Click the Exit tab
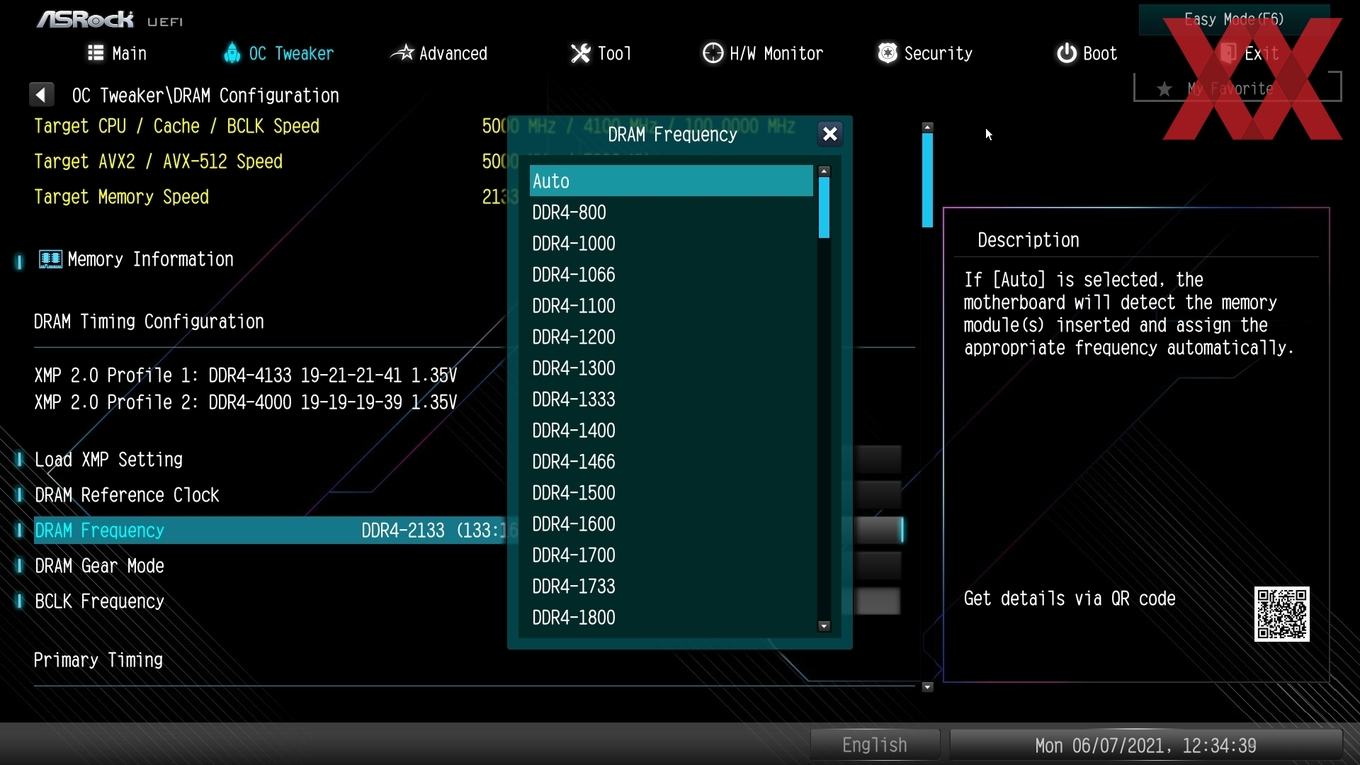1360x765 pixels. click(x=1249, y=53)
